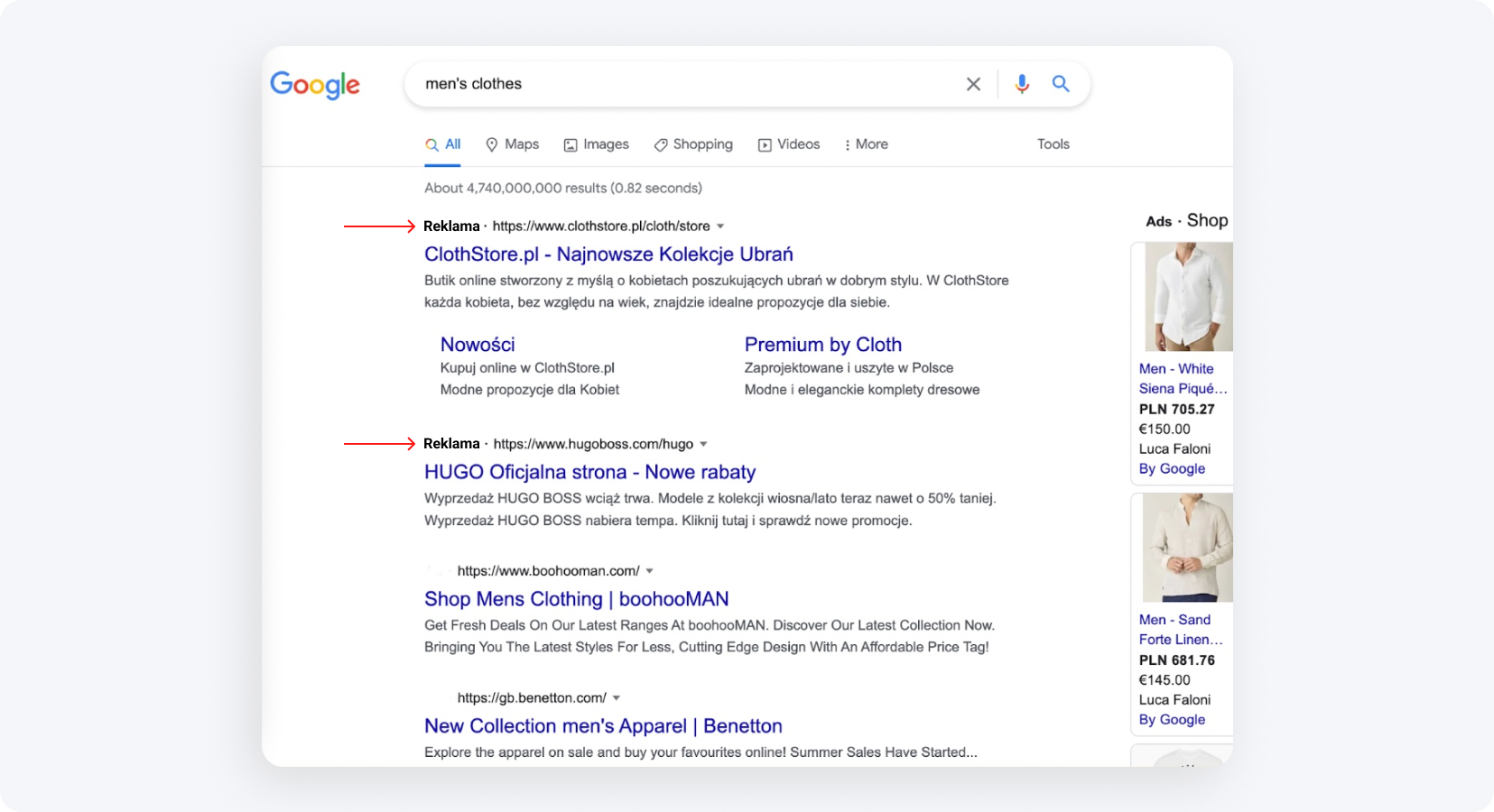This screenshot has width=1494, height=812.
Task: Open the dropdown arrow next to gb.benetton.com
Action: (x=617, y=697)
